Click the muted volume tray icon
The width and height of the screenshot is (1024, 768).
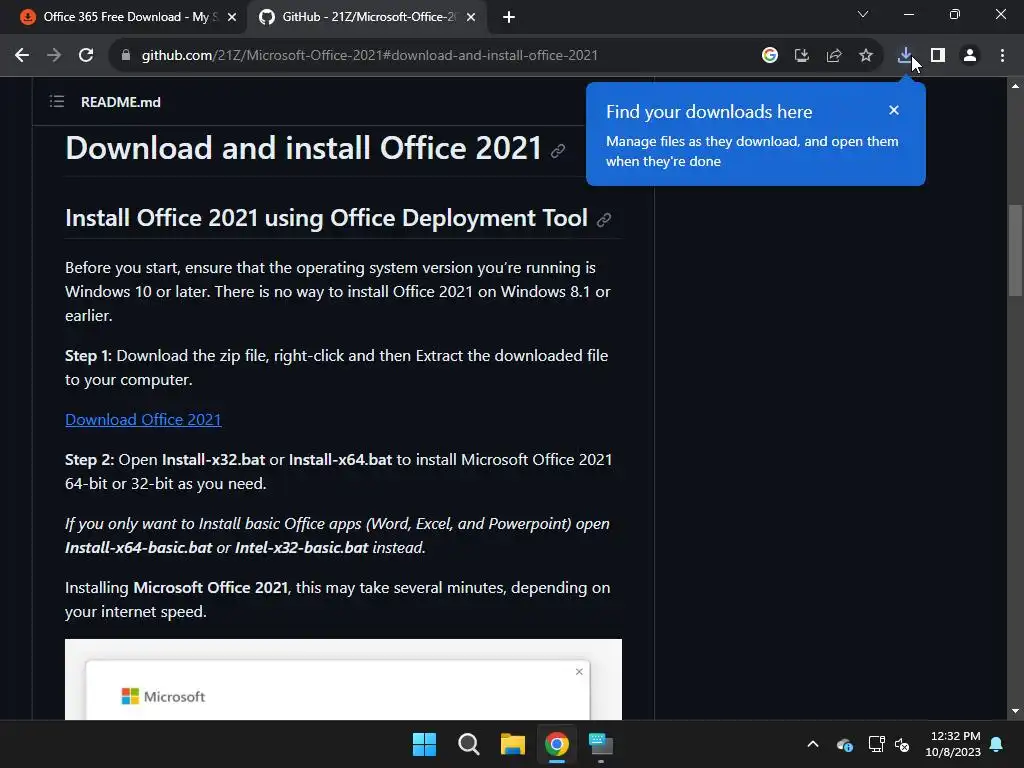pos(903,744)
